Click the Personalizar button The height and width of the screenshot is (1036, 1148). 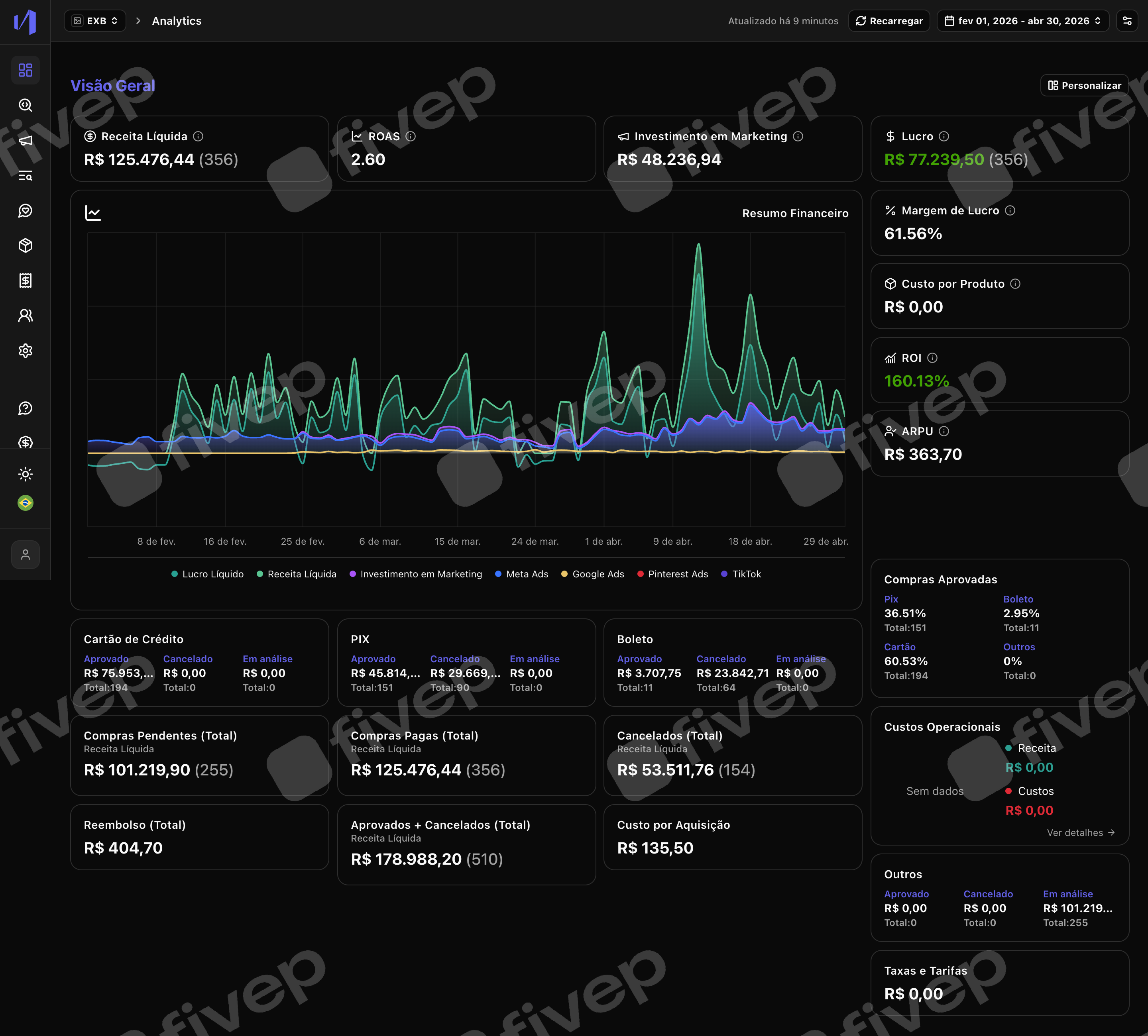click(1084, 85)
